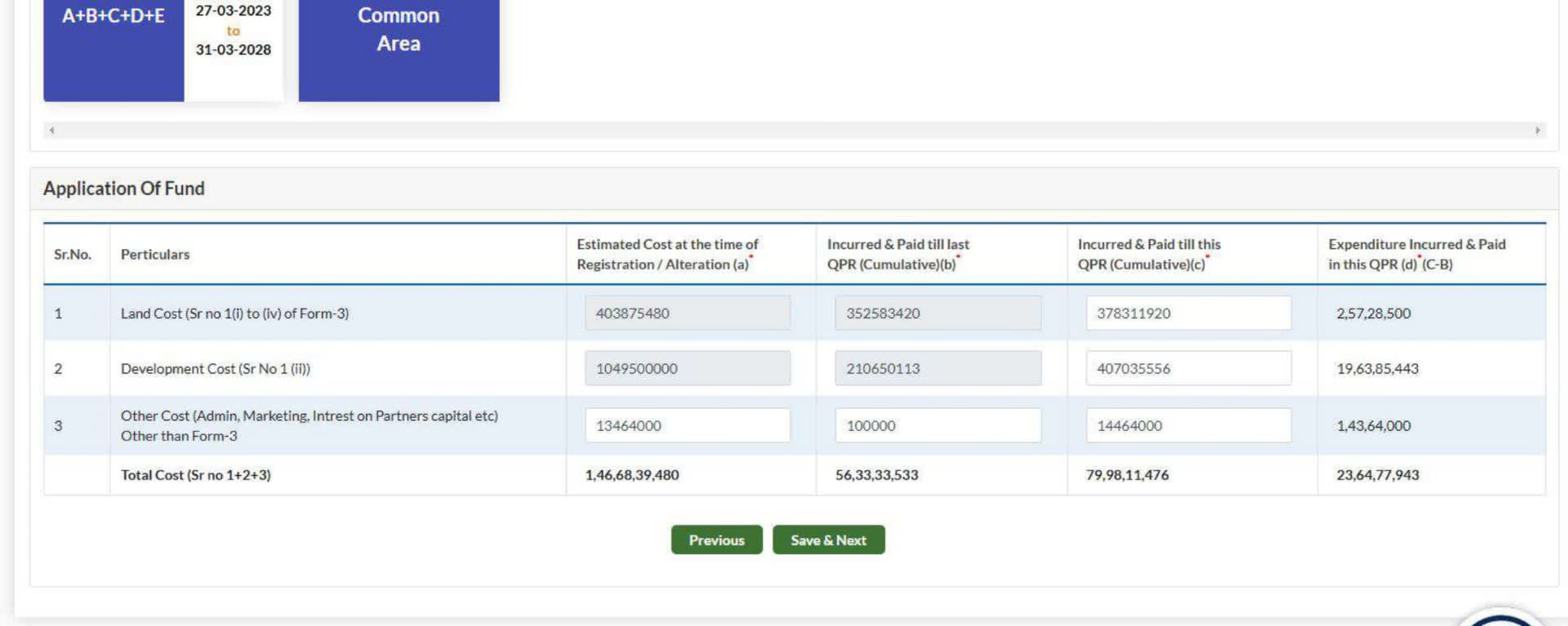Click the right arrow of horizontal scrollbar

[1537, 130]
